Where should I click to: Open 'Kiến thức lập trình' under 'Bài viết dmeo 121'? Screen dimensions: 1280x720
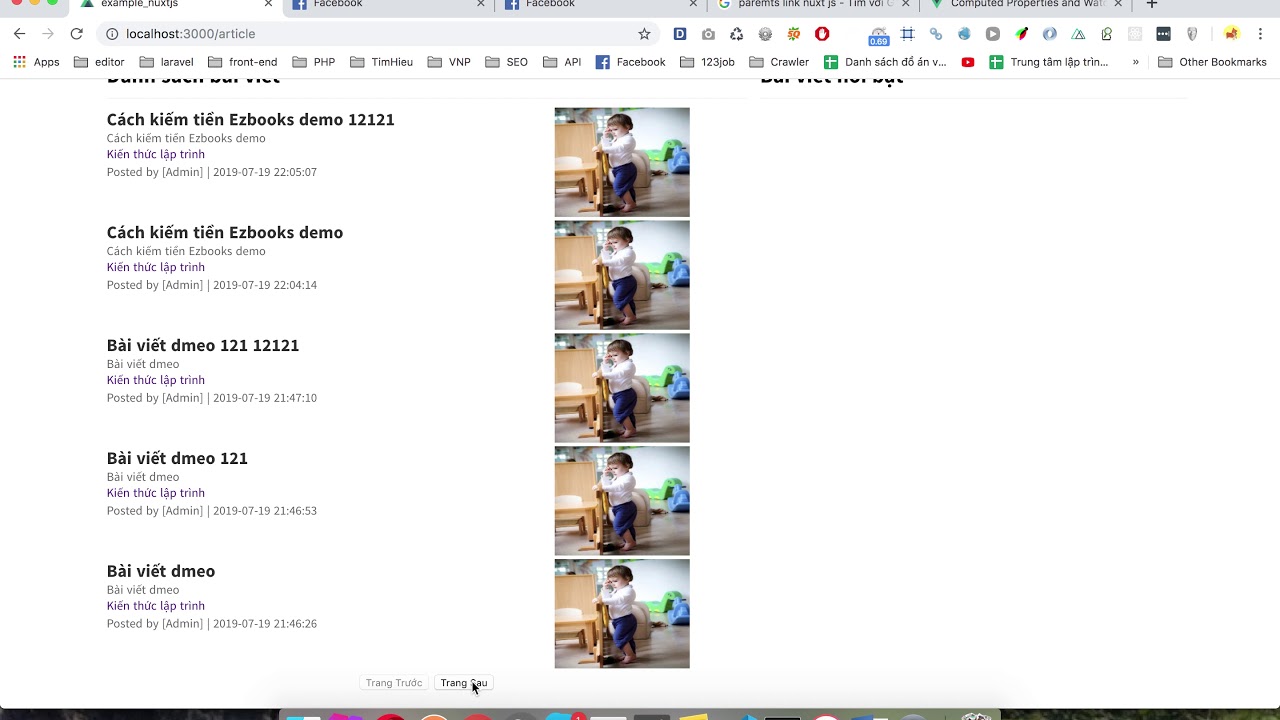pos(156,493)
